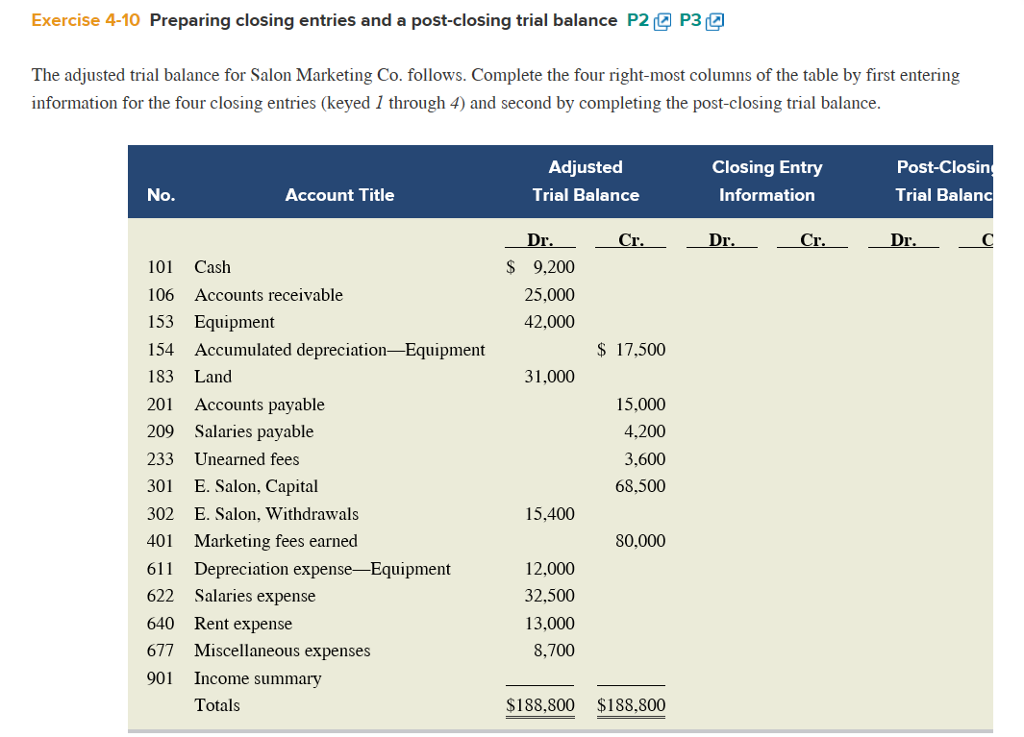1024x737 pixels.
Task: Select the Adjusted Trial Balance column header
Action: click(585, 181)
